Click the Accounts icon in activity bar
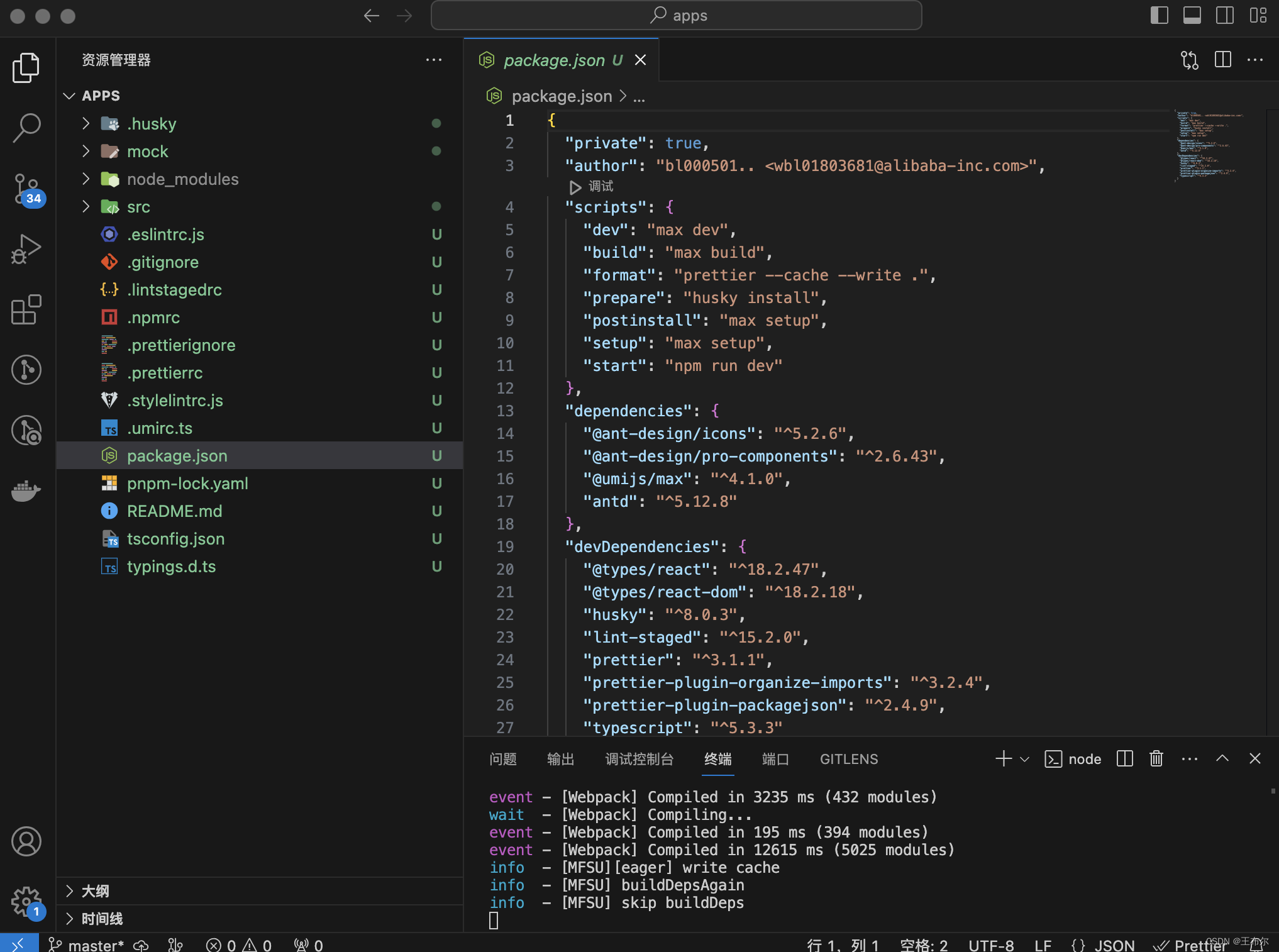Screen dimensions: 1279x952 [26, 841]
